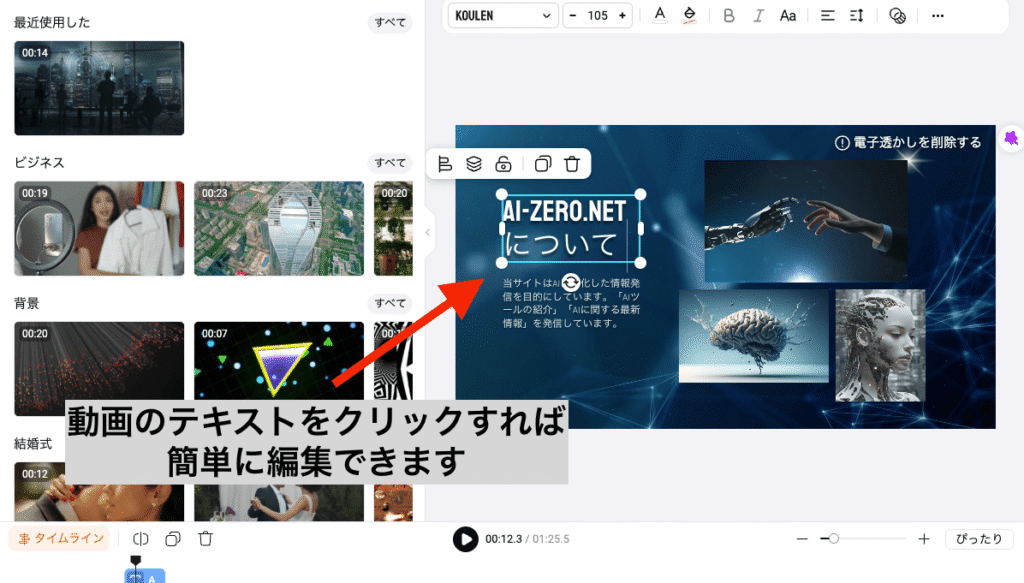Increase font size with plus button

622,16
